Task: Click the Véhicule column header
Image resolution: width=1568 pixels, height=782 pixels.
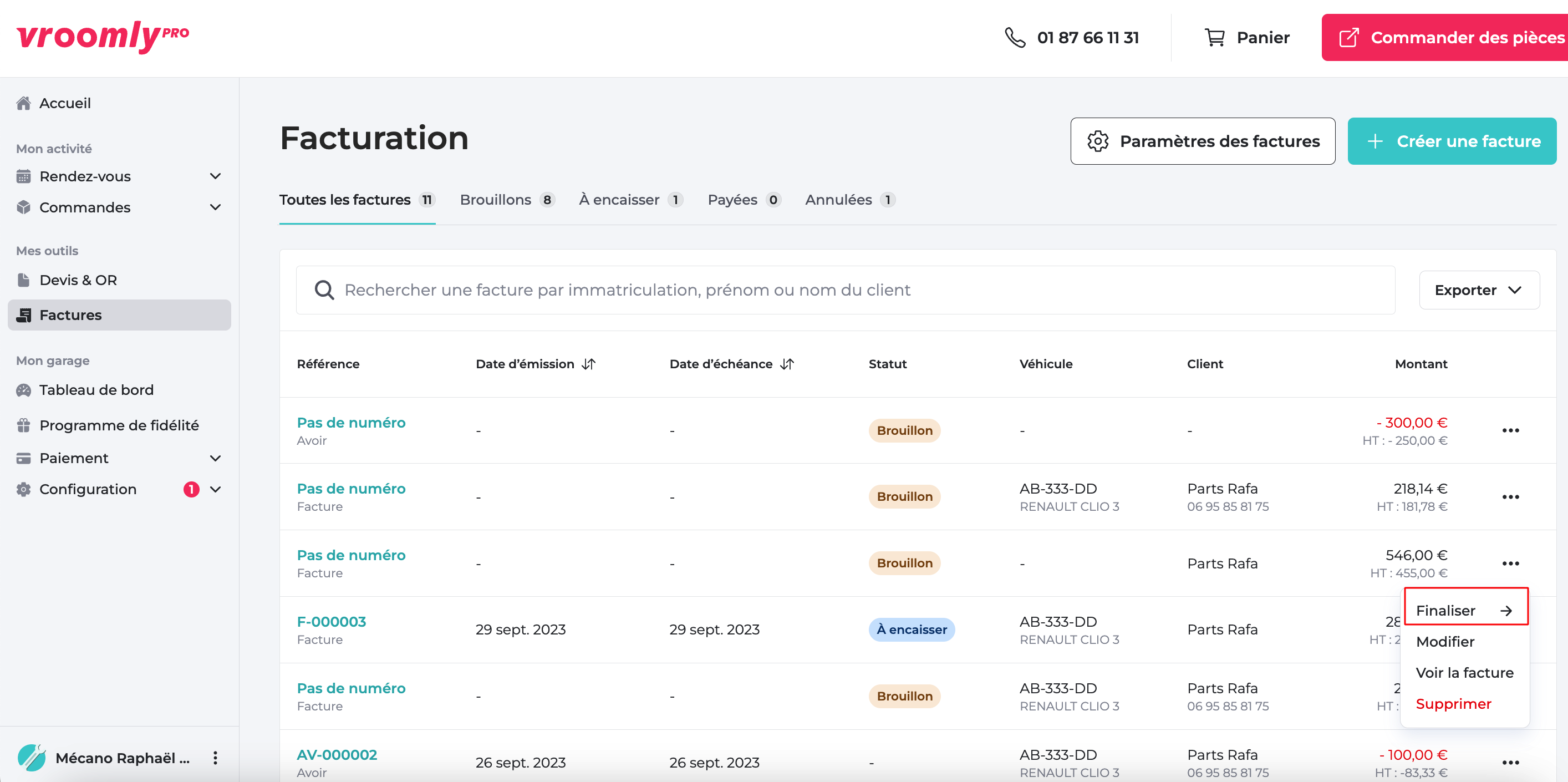Action: [1046, 364]
